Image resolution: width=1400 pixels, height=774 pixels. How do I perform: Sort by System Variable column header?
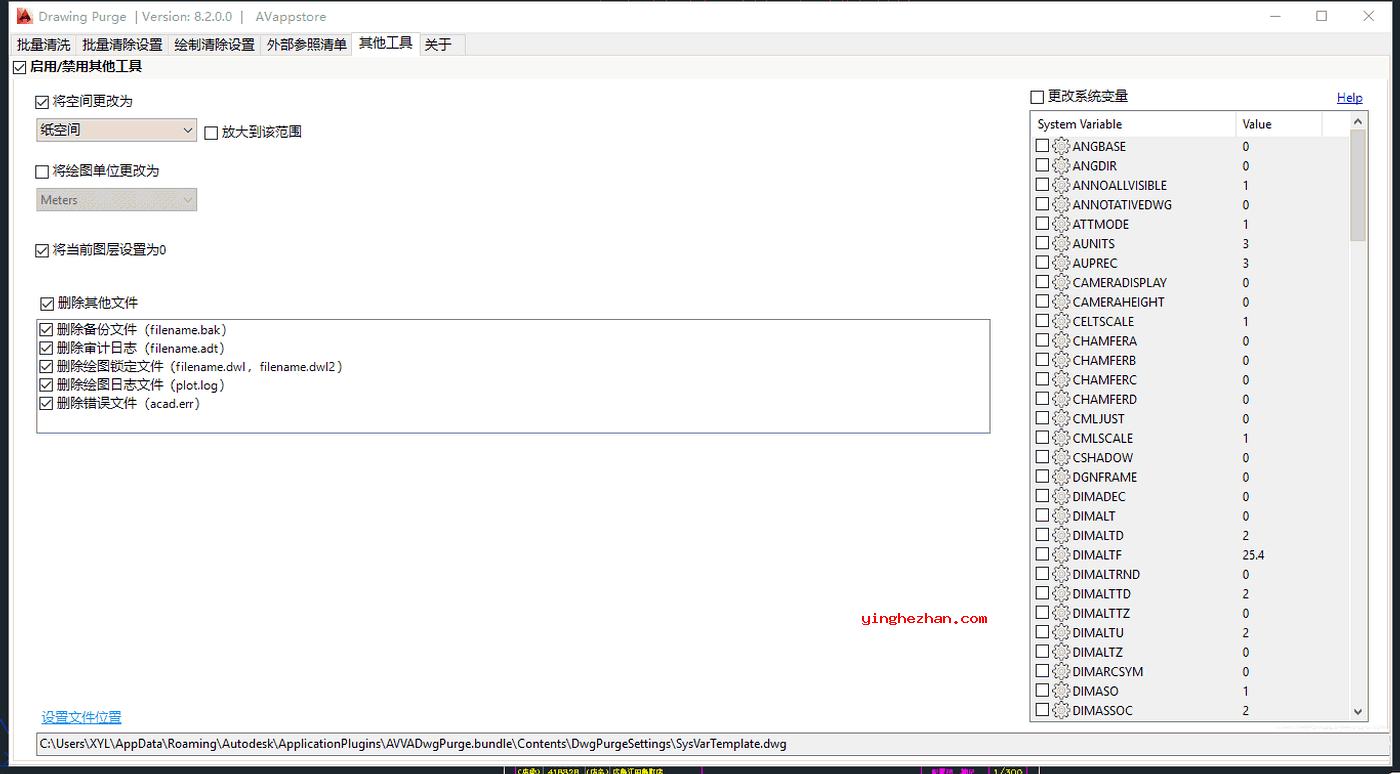(x=1133, y=124)
